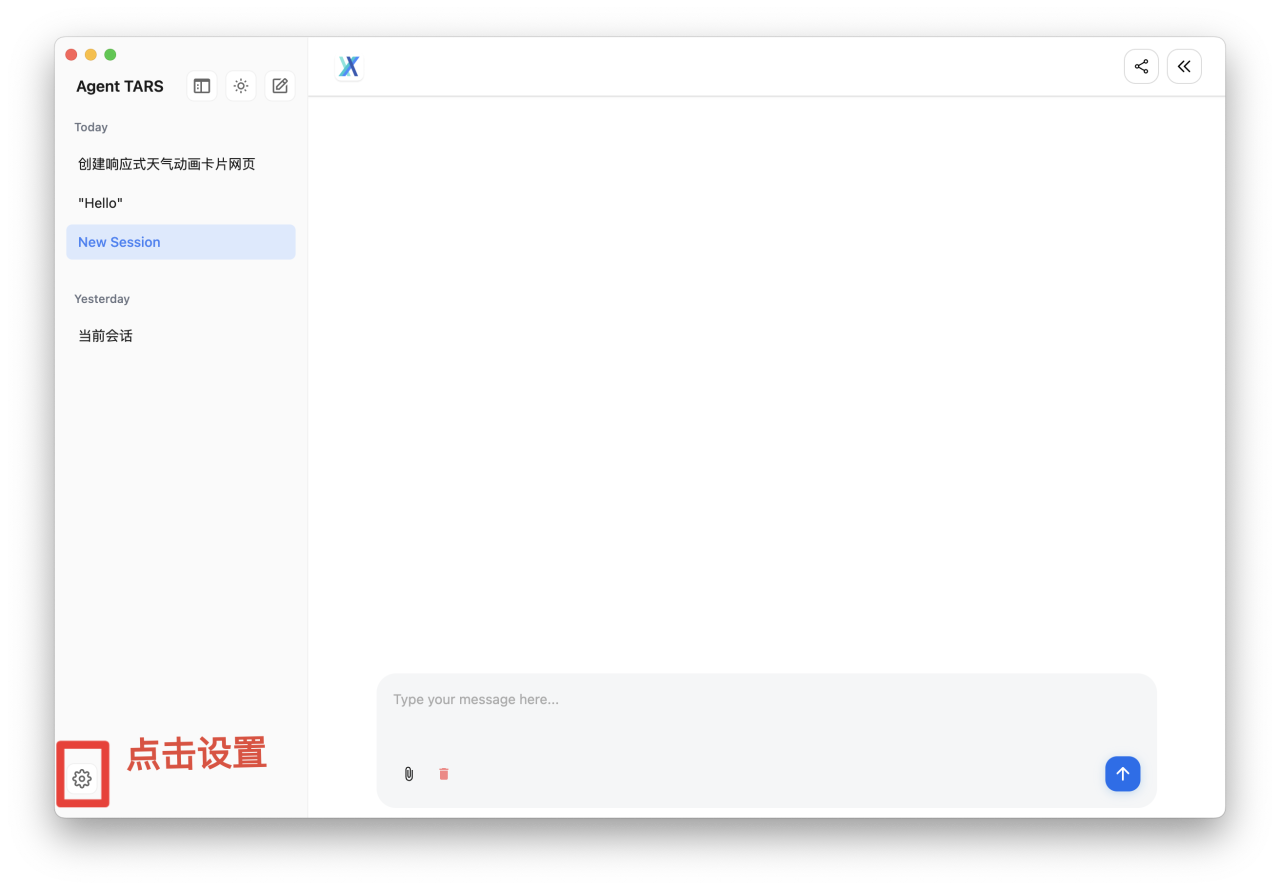Screen dimensions: 1280x890
Task: Open settings via the gear icon
Action: (x=82, y=778)
